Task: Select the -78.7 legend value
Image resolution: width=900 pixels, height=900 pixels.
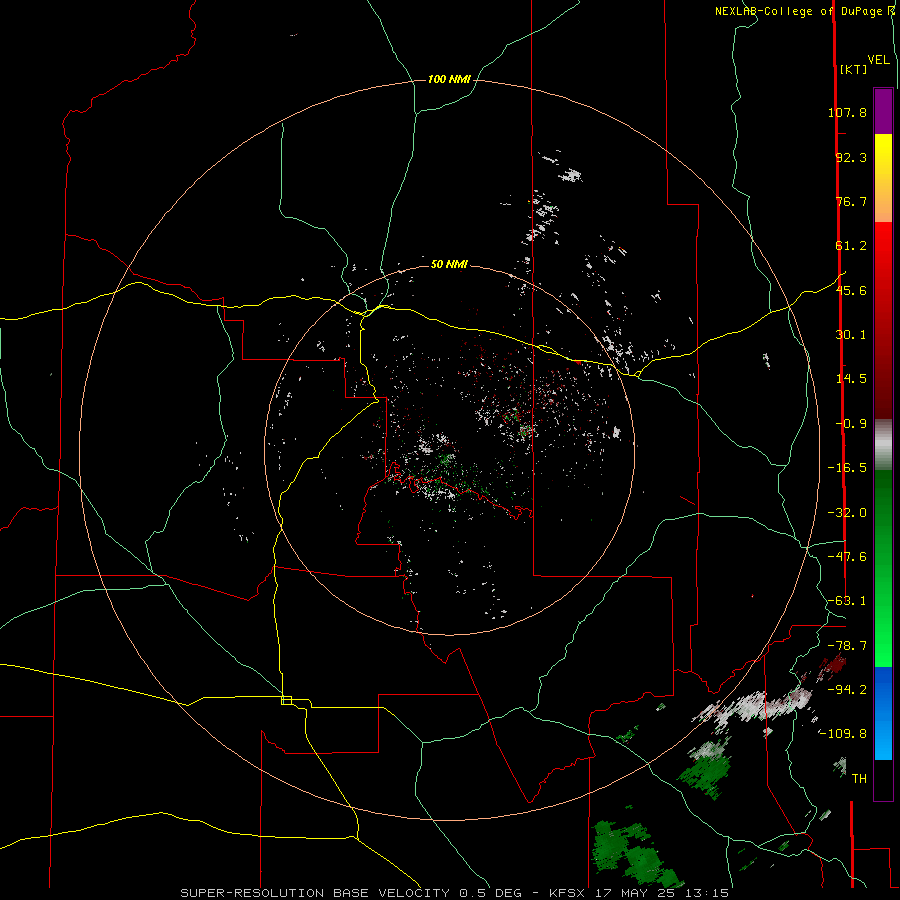Action: (847, 646)
